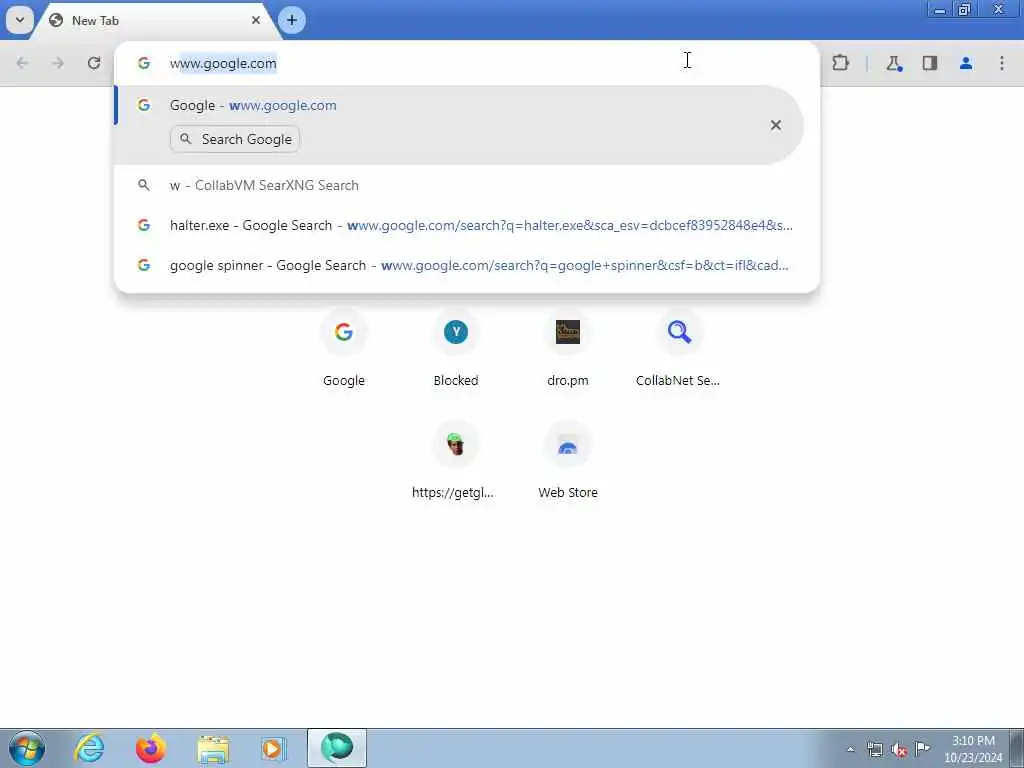
Task: Open Chrome Labs flask icon
Action: [x=893, y=63]
